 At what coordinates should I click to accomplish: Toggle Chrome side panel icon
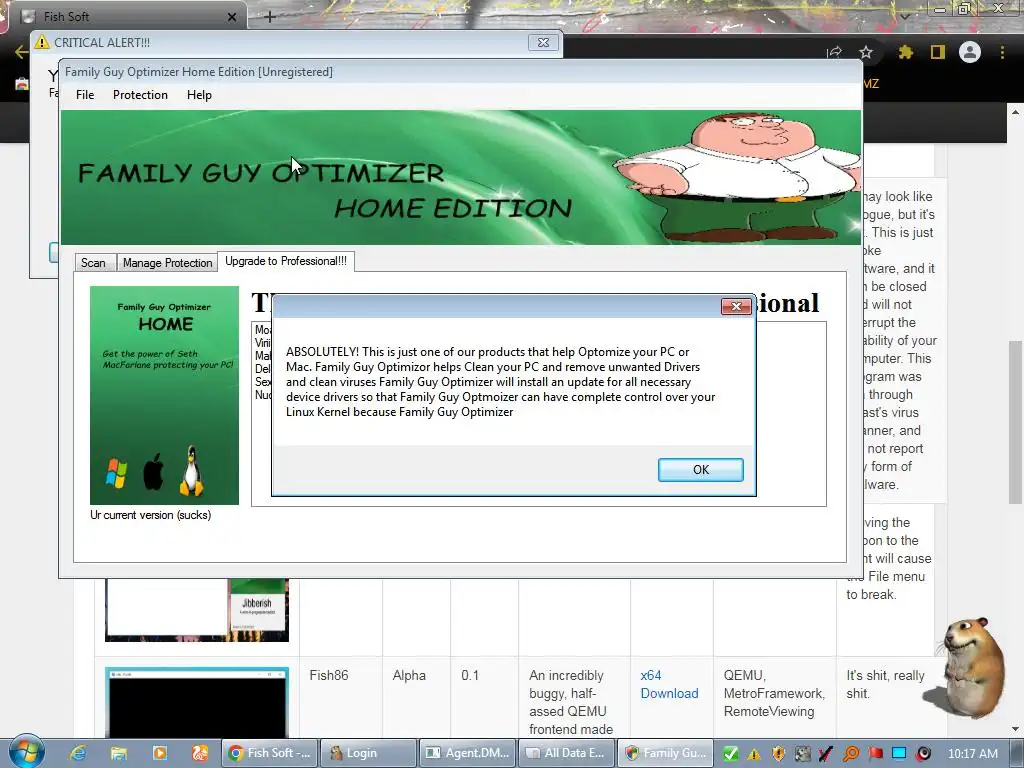click(x=938, y=52)
